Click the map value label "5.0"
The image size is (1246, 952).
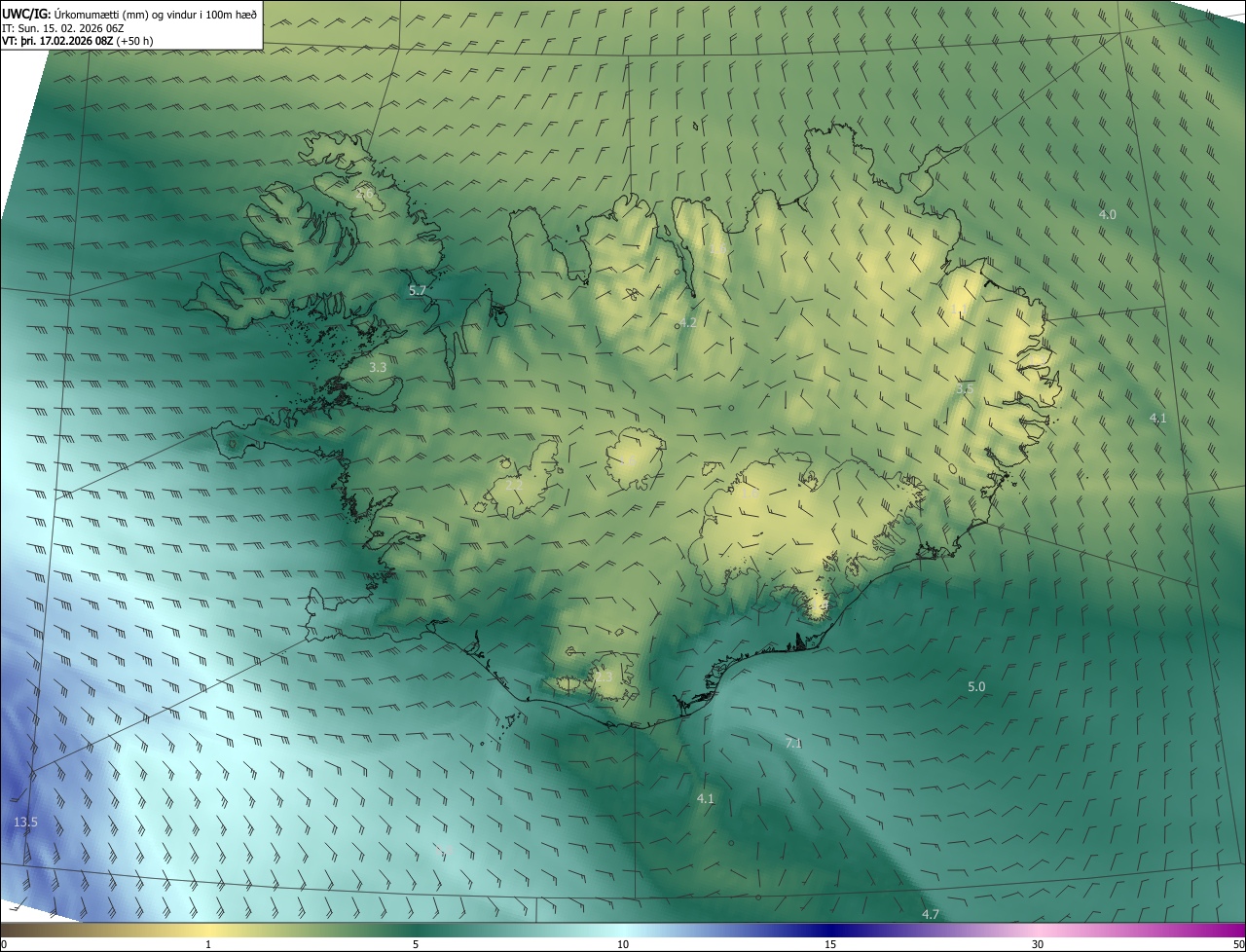pos(976,686)
